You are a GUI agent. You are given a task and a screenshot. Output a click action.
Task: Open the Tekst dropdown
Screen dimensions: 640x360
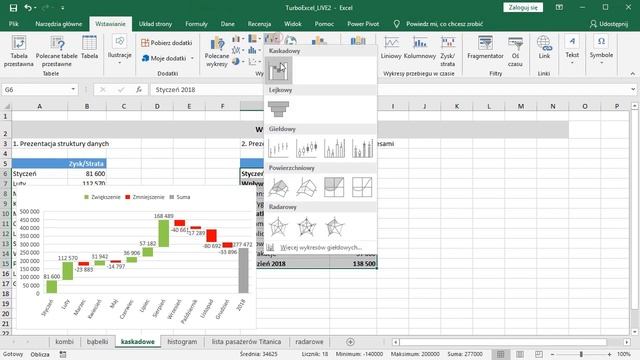pyautogui.click(x=572, y=50)
